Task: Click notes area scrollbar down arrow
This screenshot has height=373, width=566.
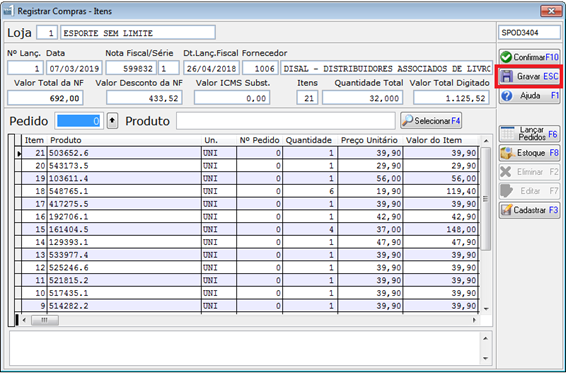Action: point(486,358)
